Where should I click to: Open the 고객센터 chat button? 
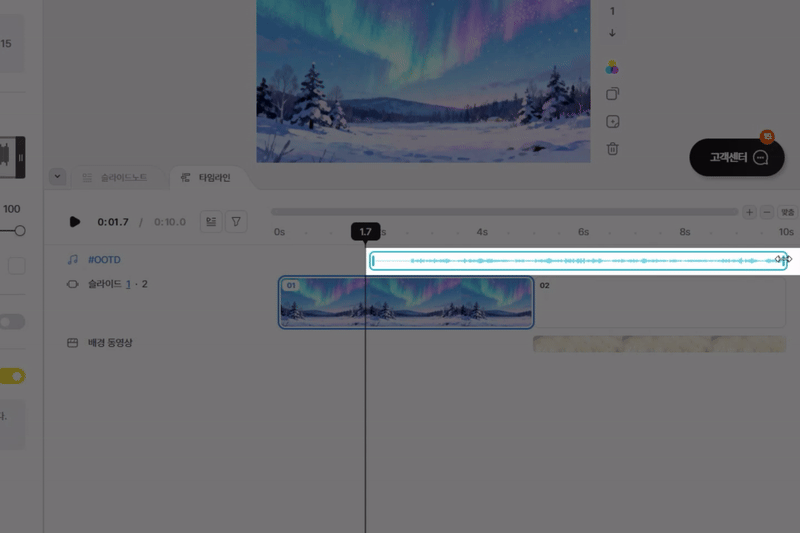pos(736,157)
